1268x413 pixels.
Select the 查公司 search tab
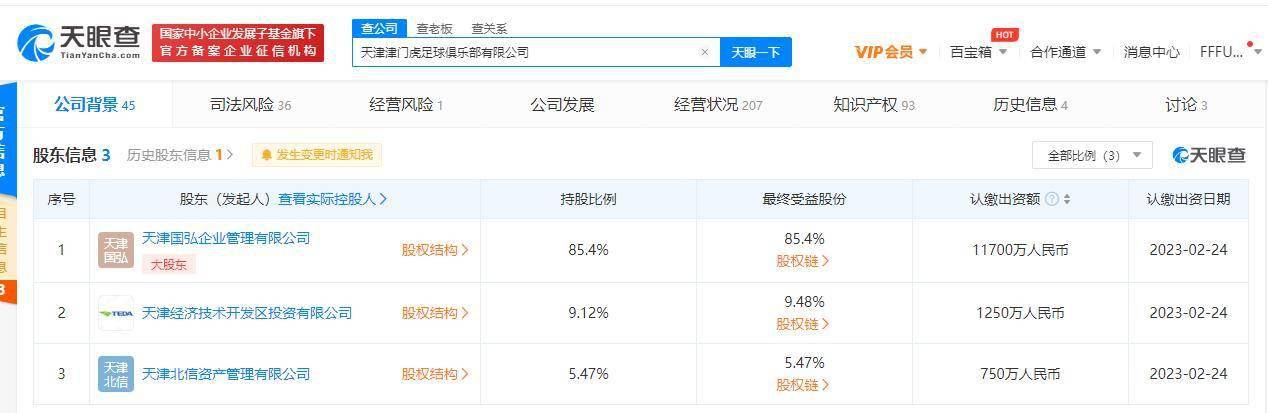[379, 29]
